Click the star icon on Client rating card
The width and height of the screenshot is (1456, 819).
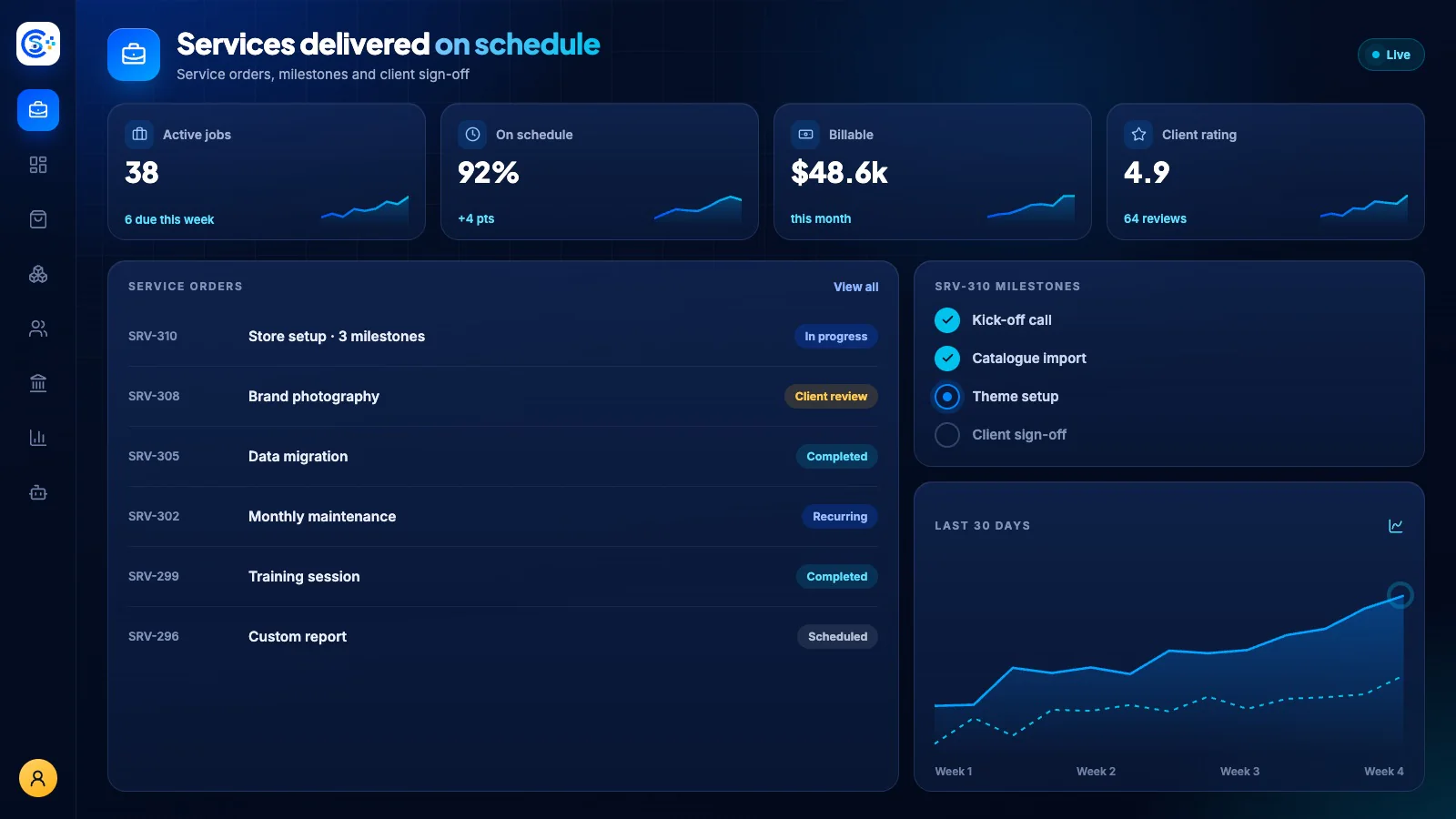tap(1138, 135)
